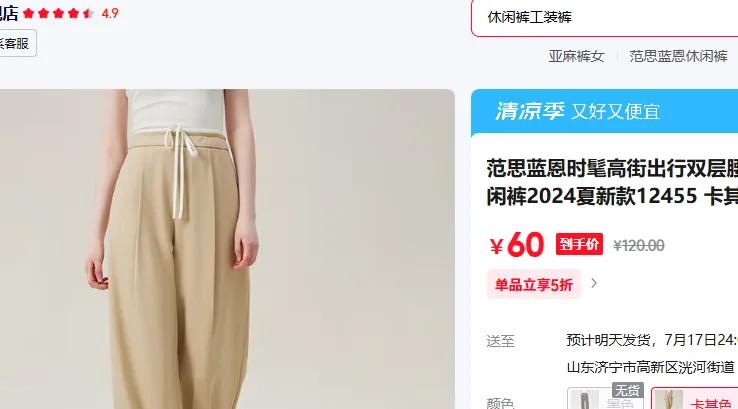Click the 范思蓝恩 product title text
738x409 pixels.
(612, 182)
